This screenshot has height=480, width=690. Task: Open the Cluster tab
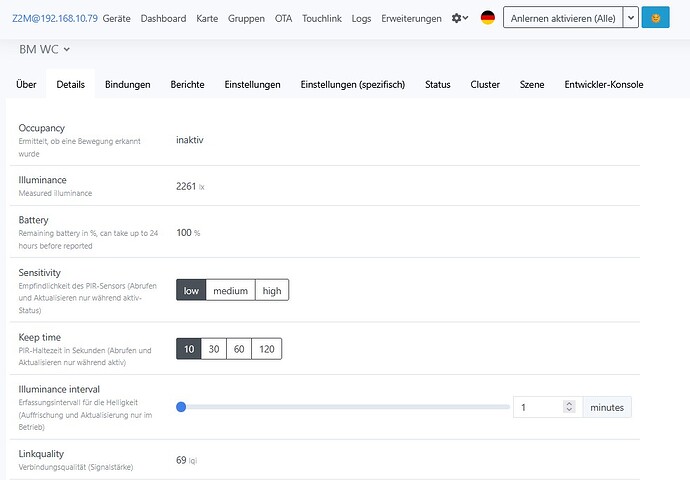click(x=485, y=84)
